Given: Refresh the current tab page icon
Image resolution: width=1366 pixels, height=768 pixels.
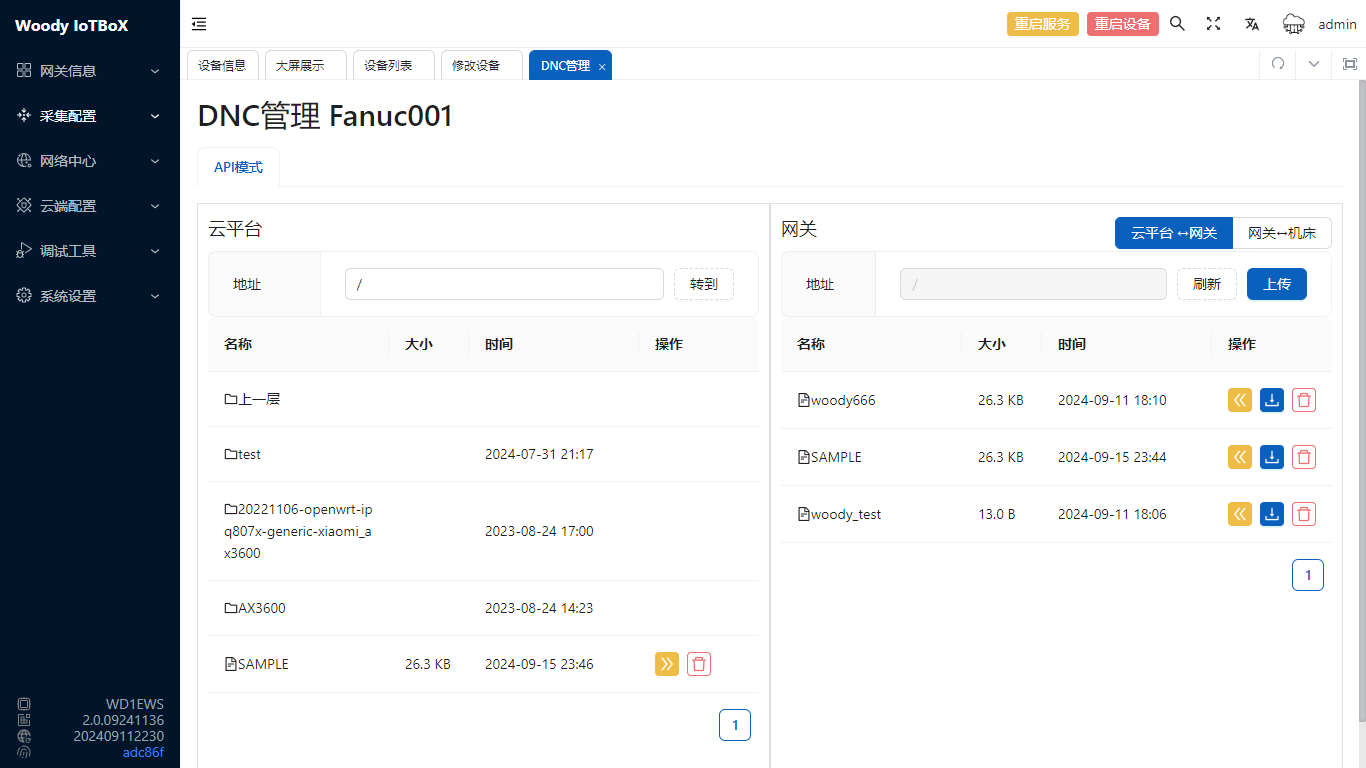Looking at the screenshot, I should pyautogui.click(x=1277, y=64).
